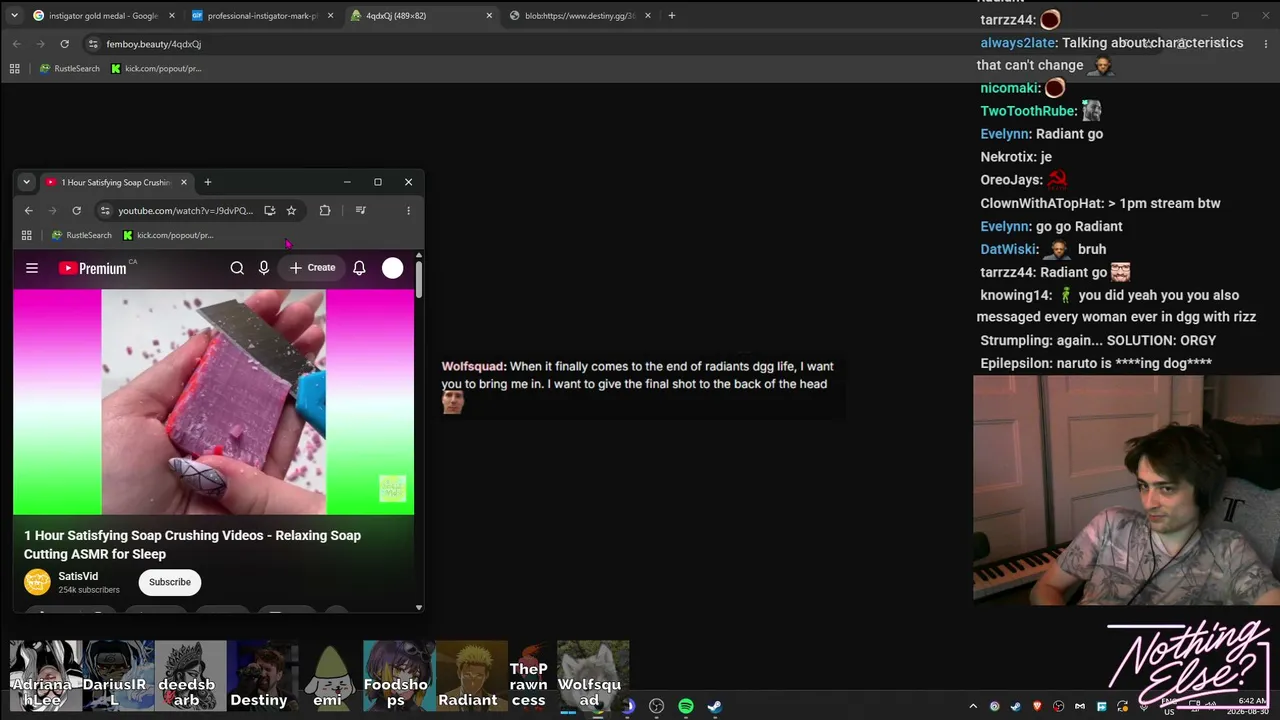
Task: Bookmark the YouTube page with the star
Action: (291, 211)
